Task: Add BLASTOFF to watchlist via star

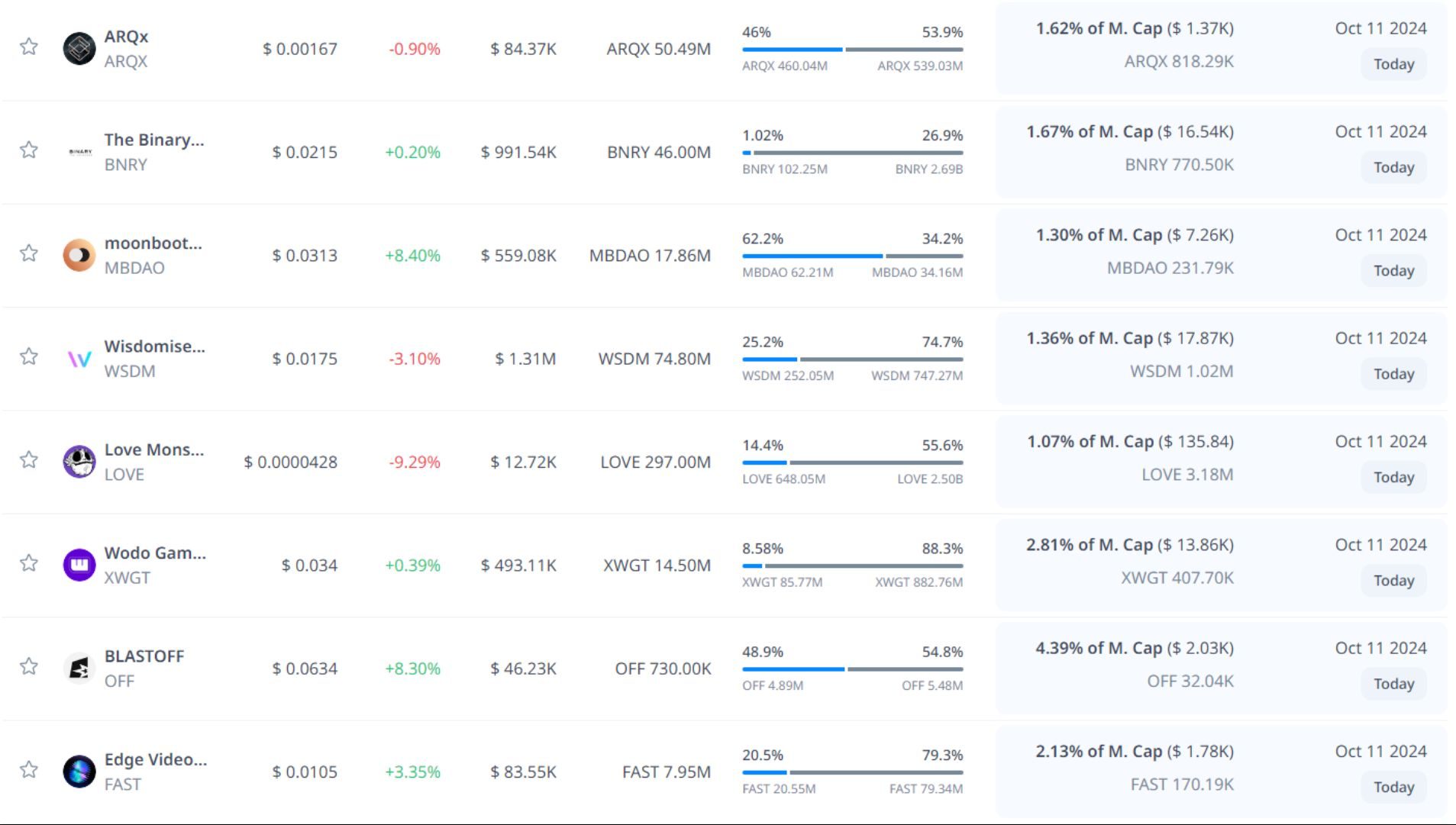Action: click(x=29, y=666)
